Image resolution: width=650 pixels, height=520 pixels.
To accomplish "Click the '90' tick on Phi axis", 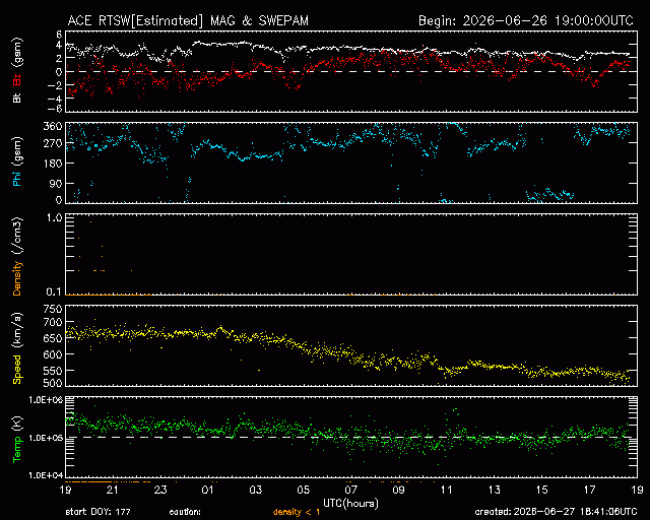I will pos(56,183).
